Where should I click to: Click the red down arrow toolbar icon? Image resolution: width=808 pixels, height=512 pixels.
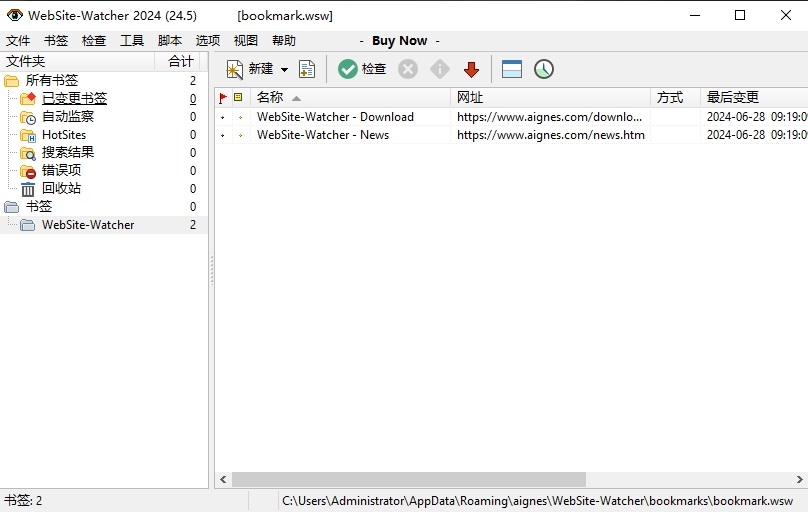click(471, 69)
